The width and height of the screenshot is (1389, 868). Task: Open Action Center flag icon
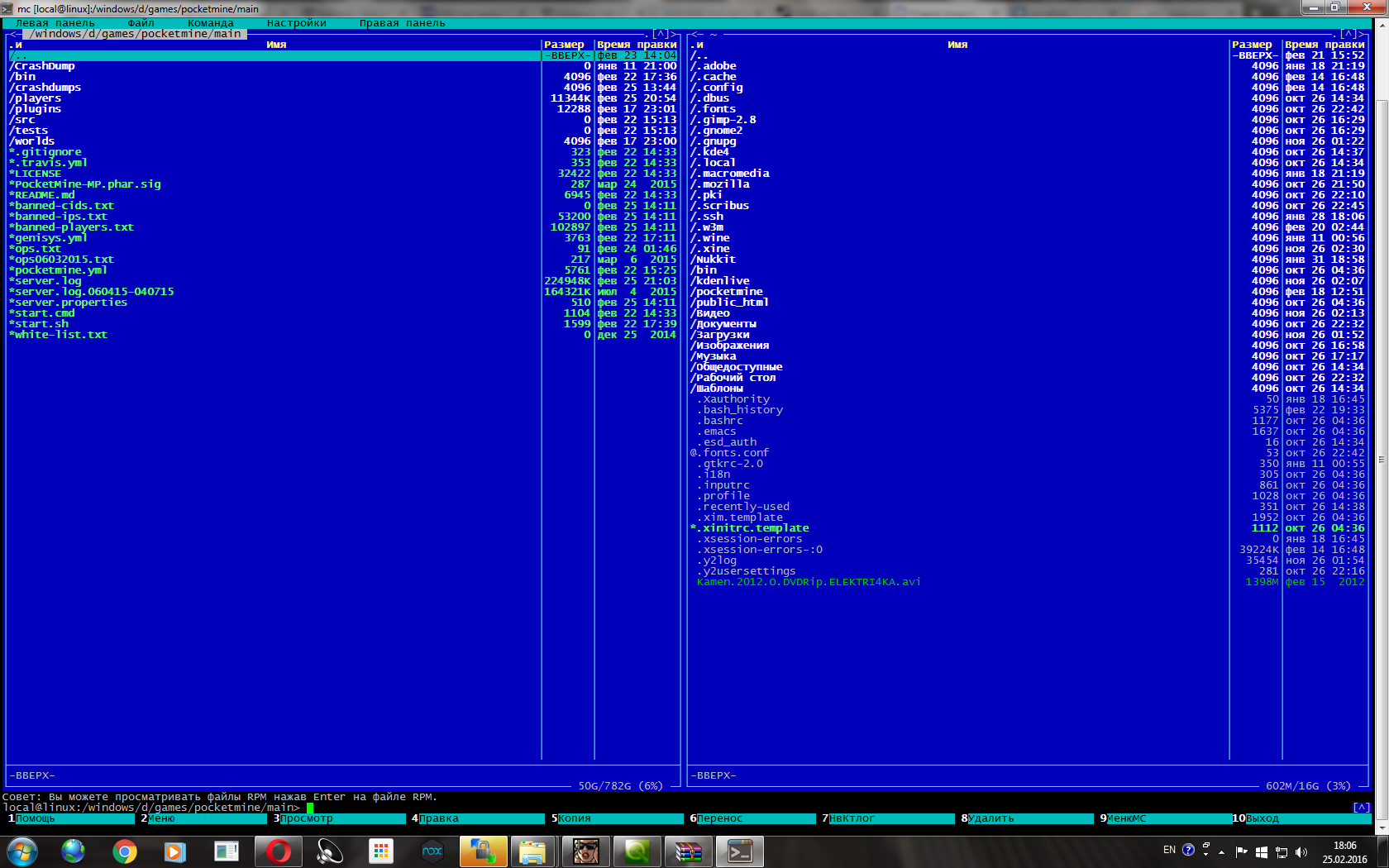[1242, 851]
